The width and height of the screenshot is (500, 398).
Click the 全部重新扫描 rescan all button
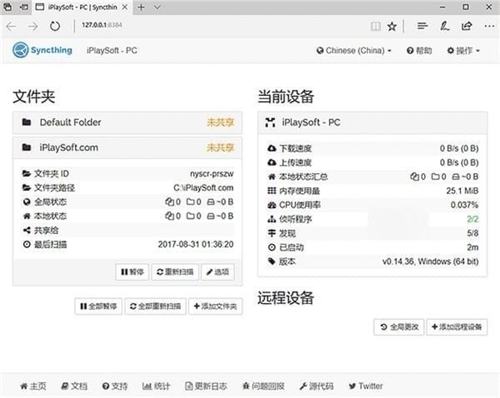tap(155, 306)
